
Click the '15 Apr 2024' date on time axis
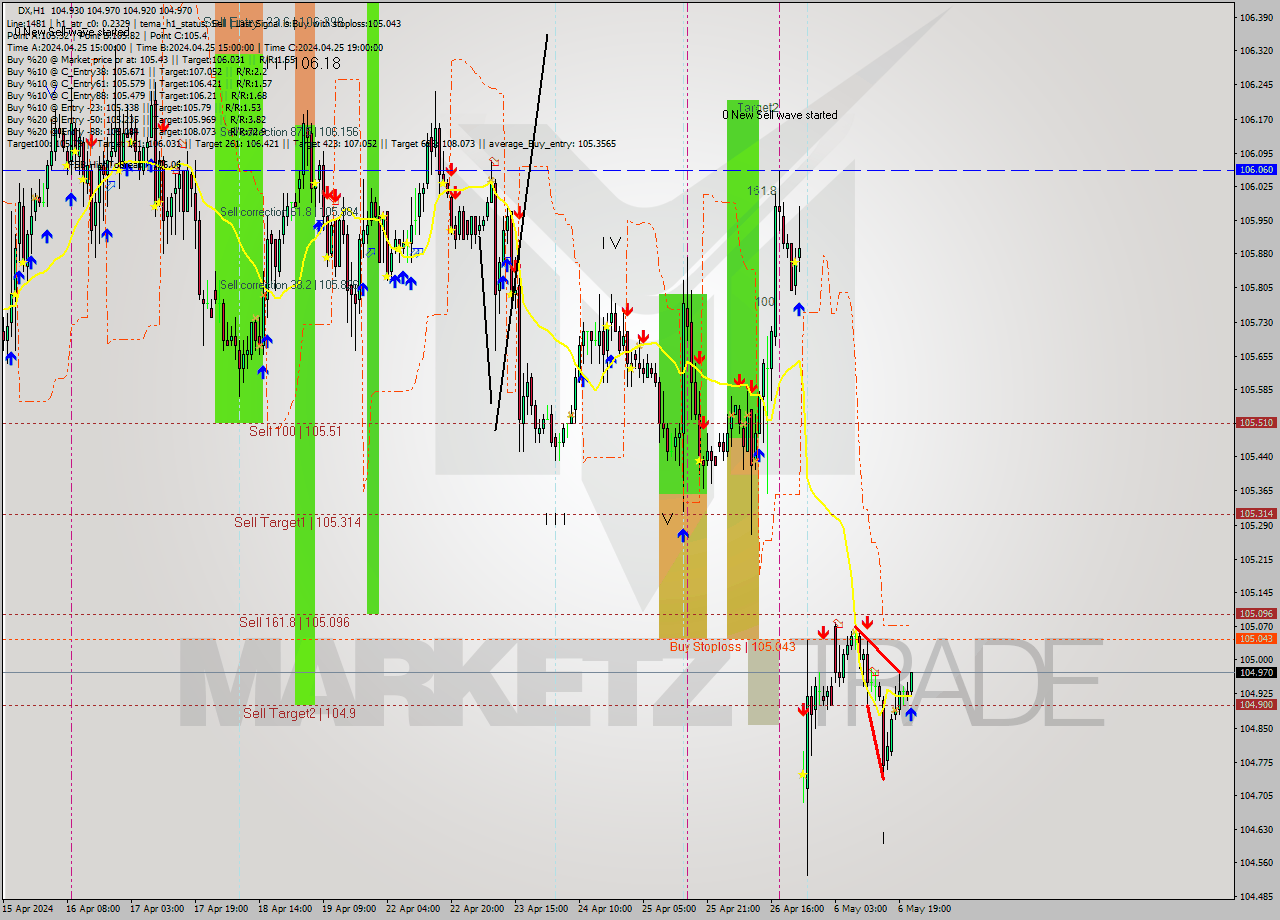pyautogui.click(x=29, y=909)
